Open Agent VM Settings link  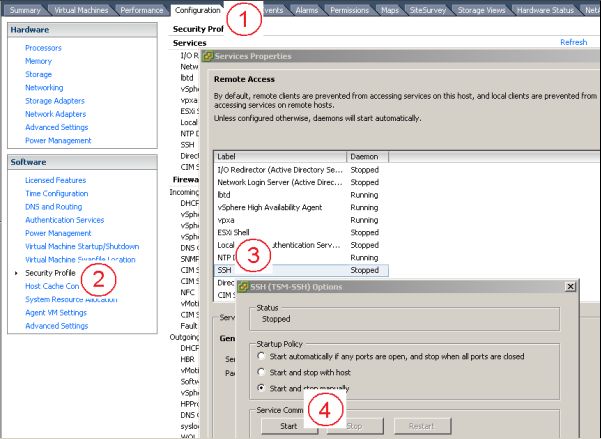click(x=56, y=312)
